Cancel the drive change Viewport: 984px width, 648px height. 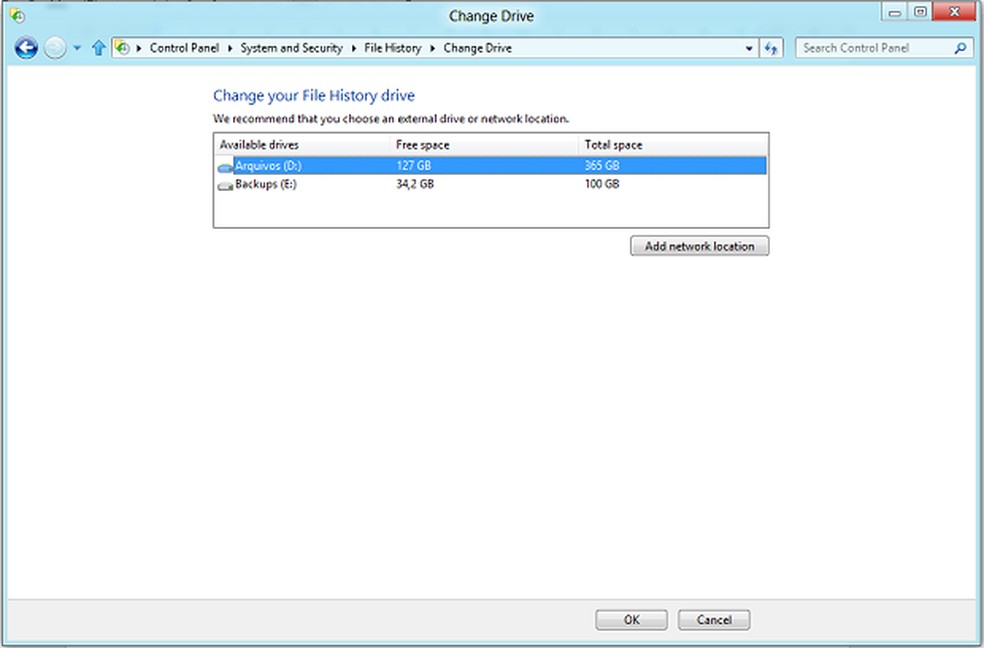(x=714, y=620)
